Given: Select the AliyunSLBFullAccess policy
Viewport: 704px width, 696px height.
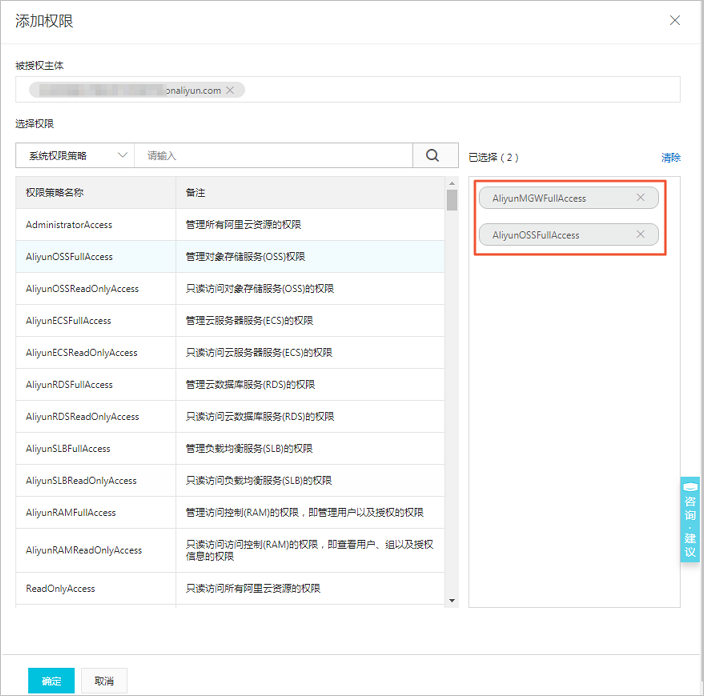Looking at the screenshot, I should click(230, 449).
